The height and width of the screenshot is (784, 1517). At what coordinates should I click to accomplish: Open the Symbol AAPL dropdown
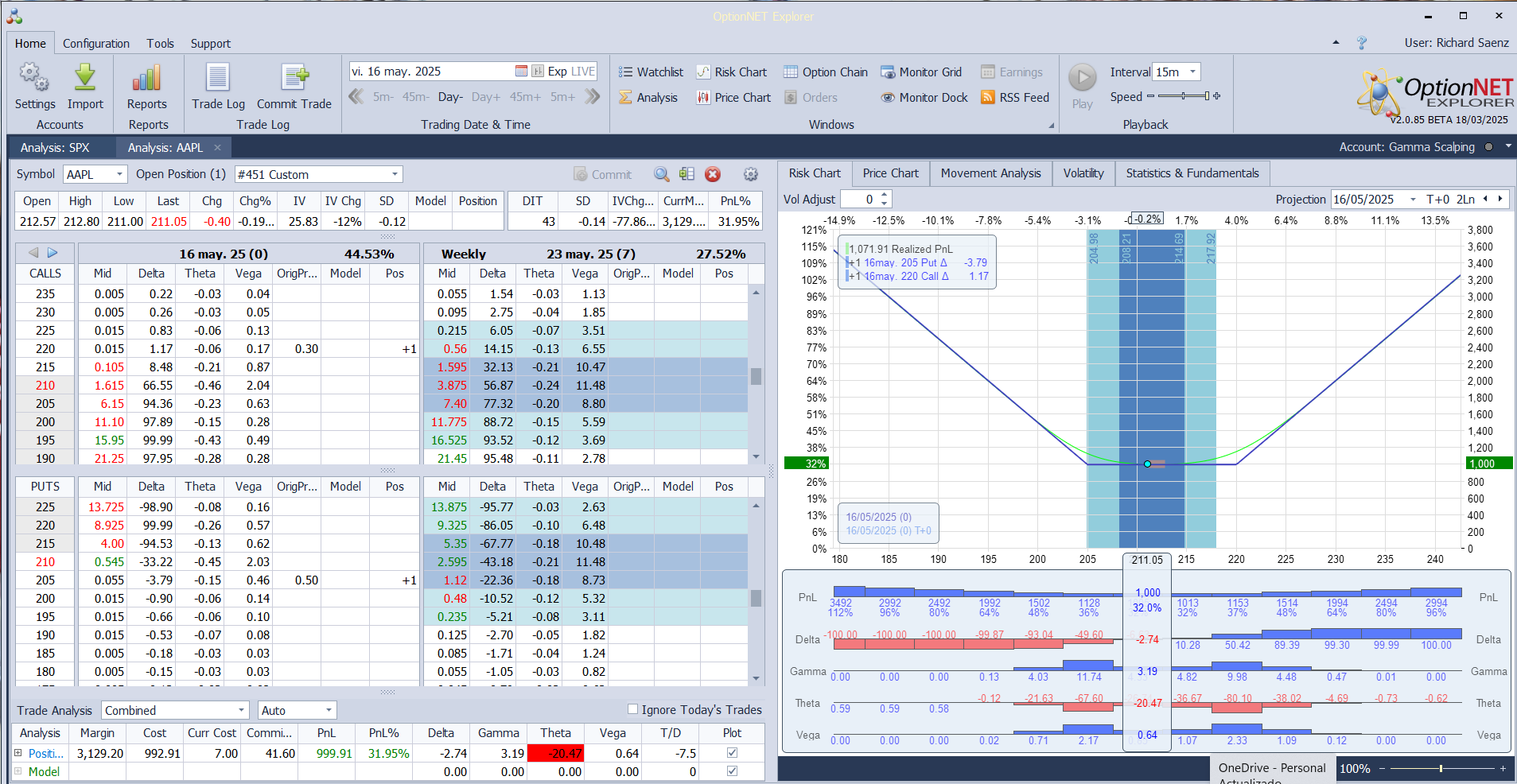point(119,174)
